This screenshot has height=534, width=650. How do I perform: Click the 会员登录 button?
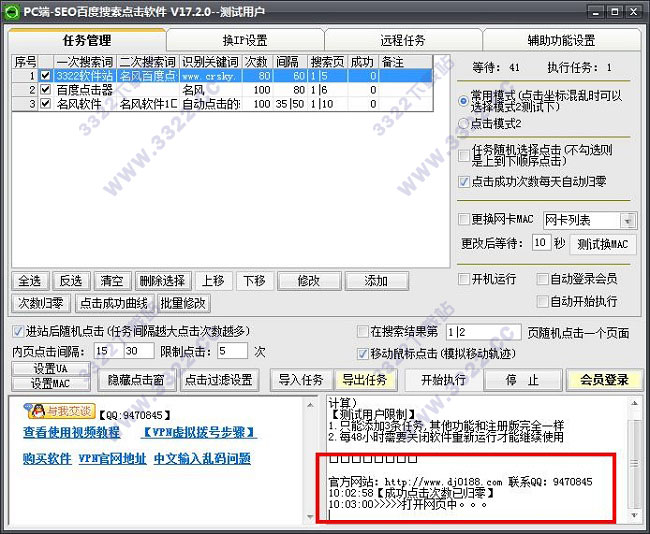click(x=604, y=380)
